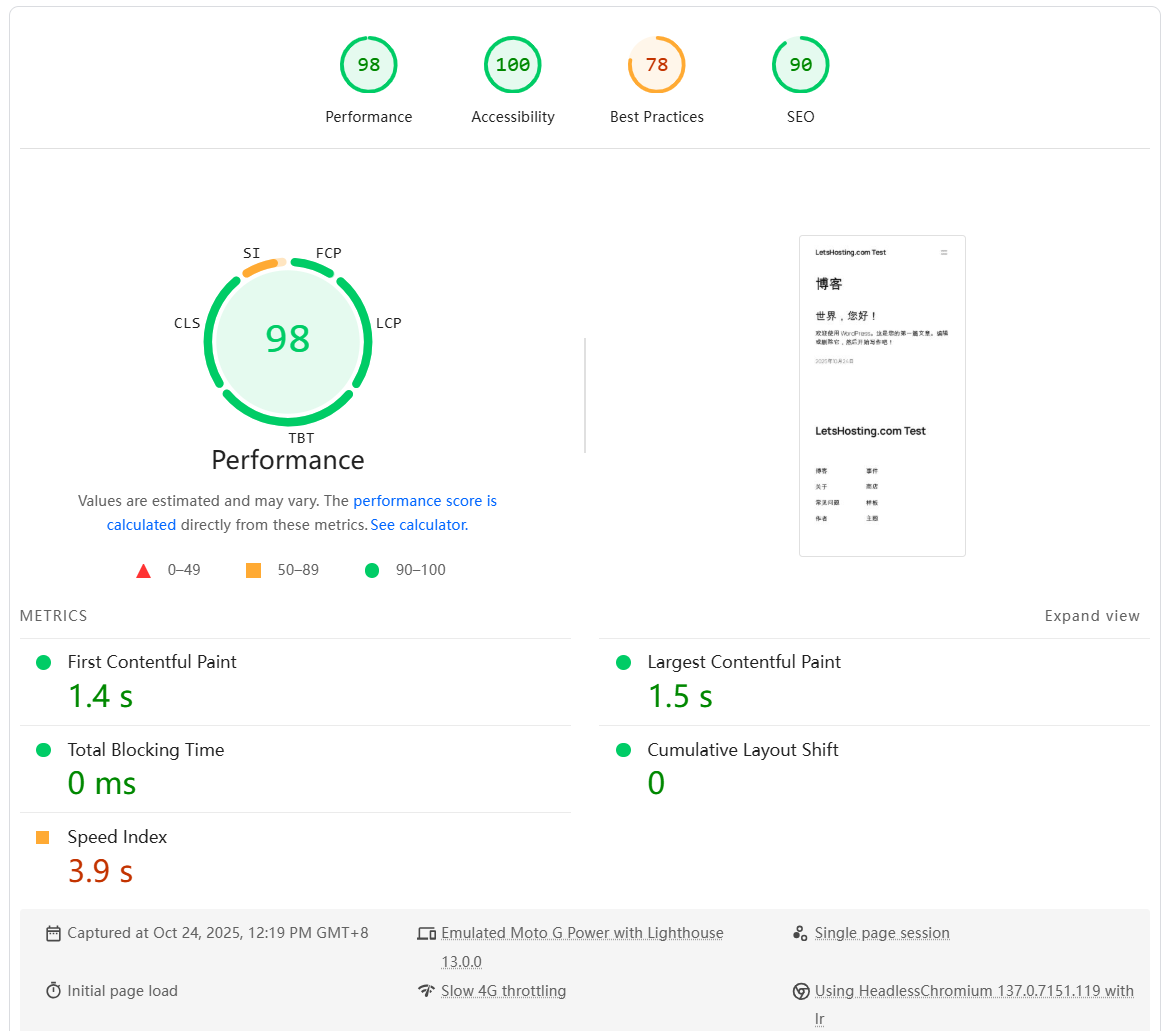Click the CLS label on the gauge
The height and width of the screenshot is (1031, 1170).
(x=187, y=323)
